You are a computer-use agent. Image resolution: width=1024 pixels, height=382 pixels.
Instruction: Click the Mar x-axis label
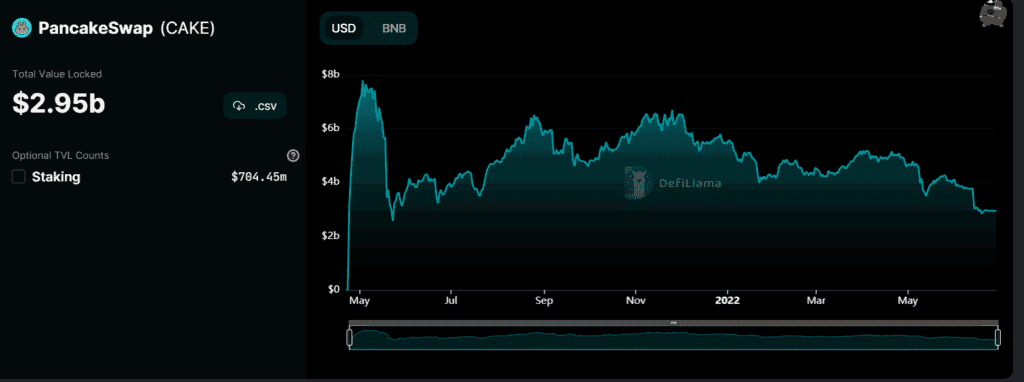[816, 301]
